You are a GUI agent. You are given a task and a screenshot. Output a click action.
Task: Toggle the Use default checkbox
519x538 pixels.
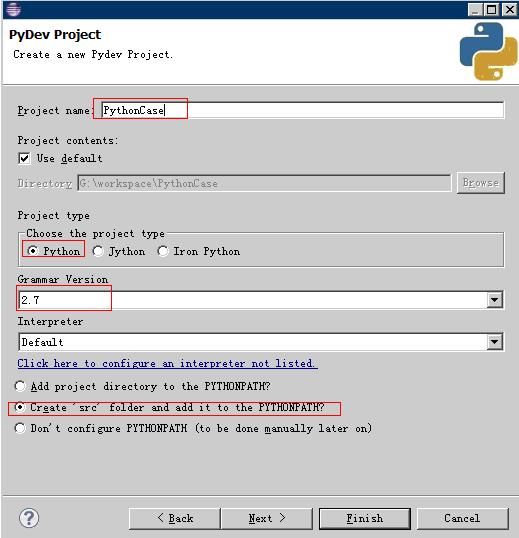tap(24, 159)
